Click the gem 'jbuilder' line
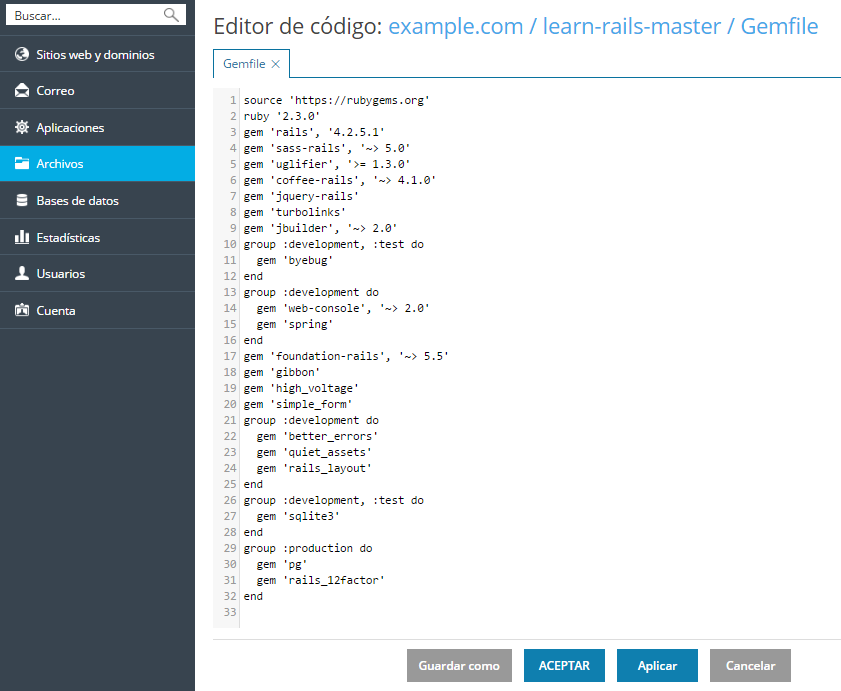The height and width of the screenshot is (691, 841). point(320,228)
